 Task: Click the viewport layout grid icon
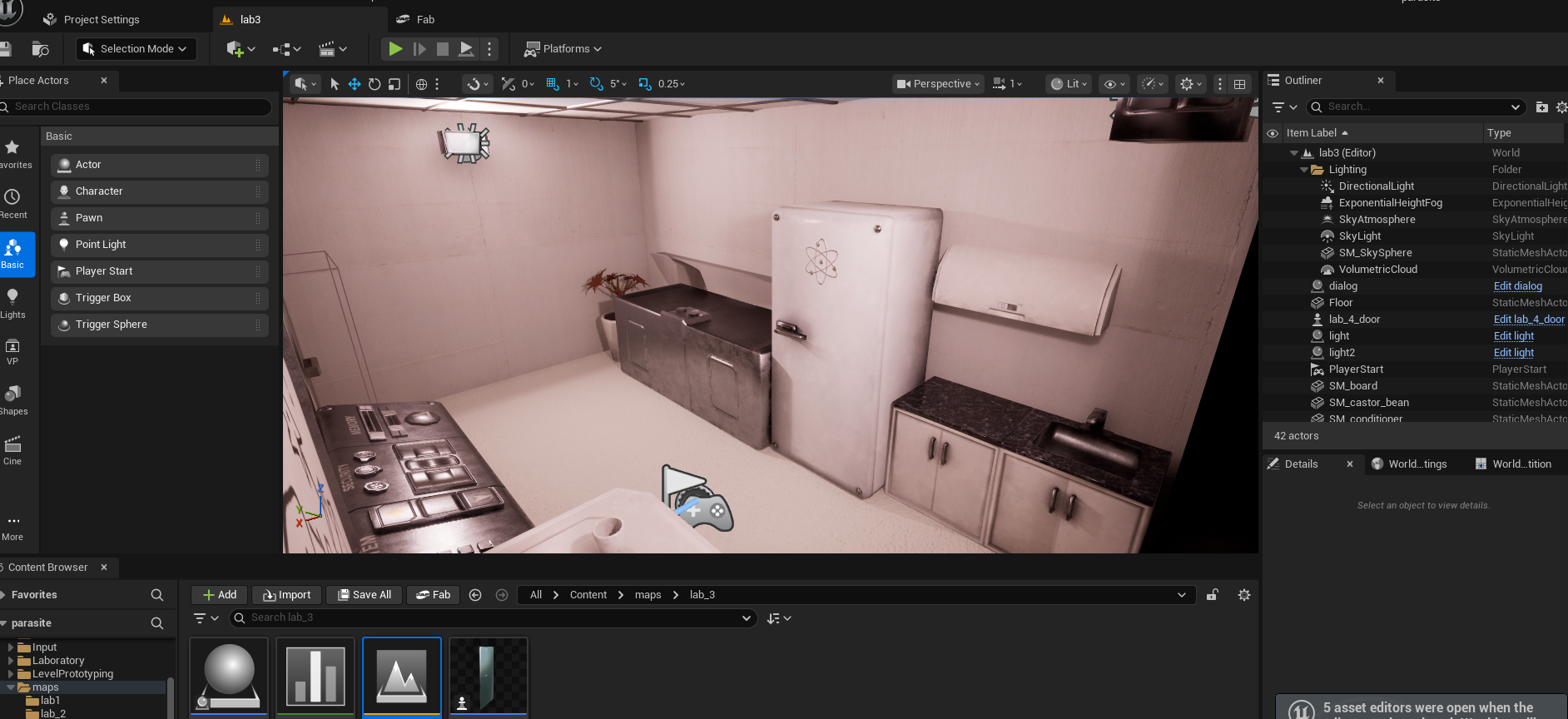coord(1239,84)
